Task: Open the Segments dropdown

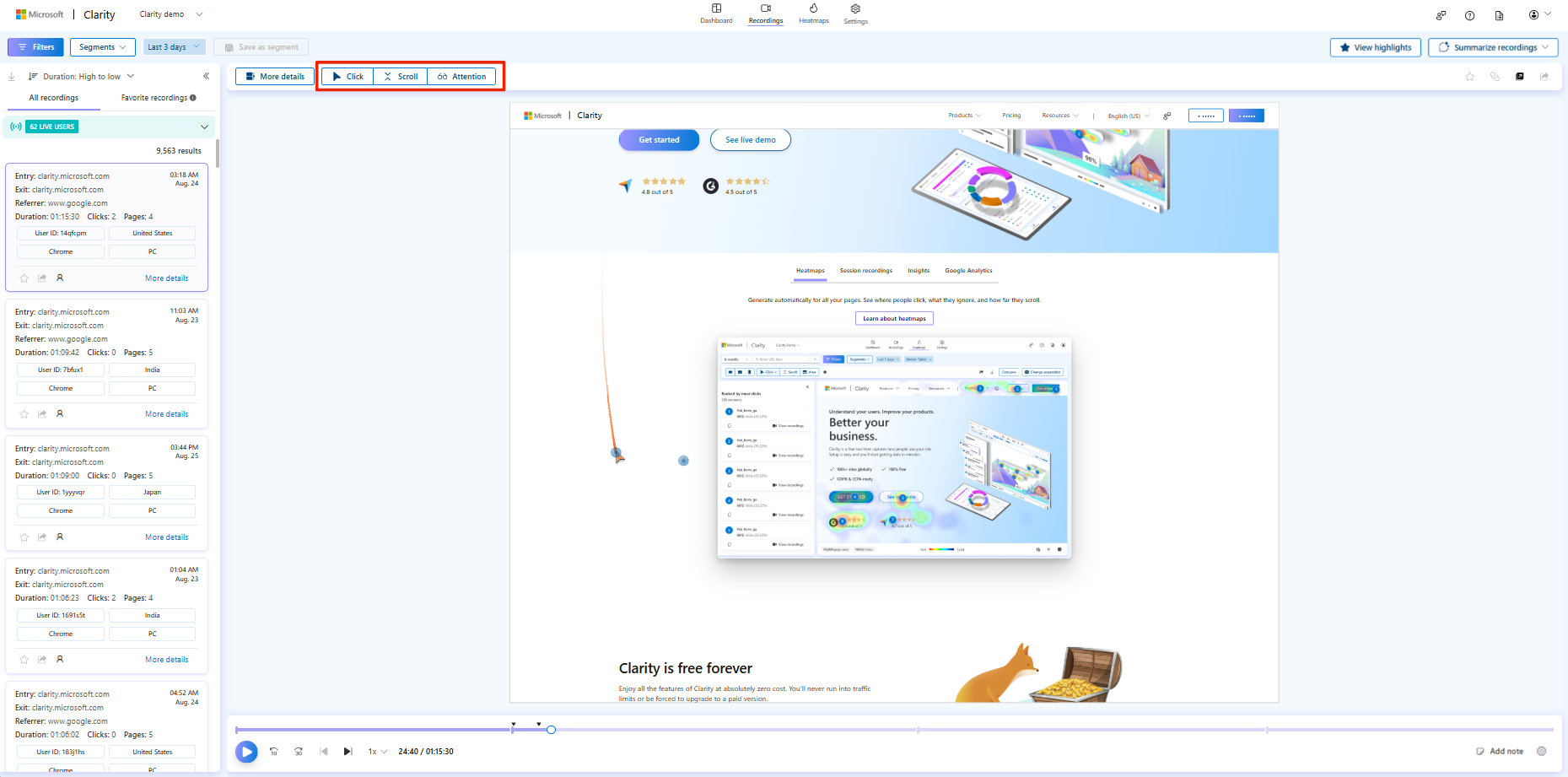Action: pos(102,47)
